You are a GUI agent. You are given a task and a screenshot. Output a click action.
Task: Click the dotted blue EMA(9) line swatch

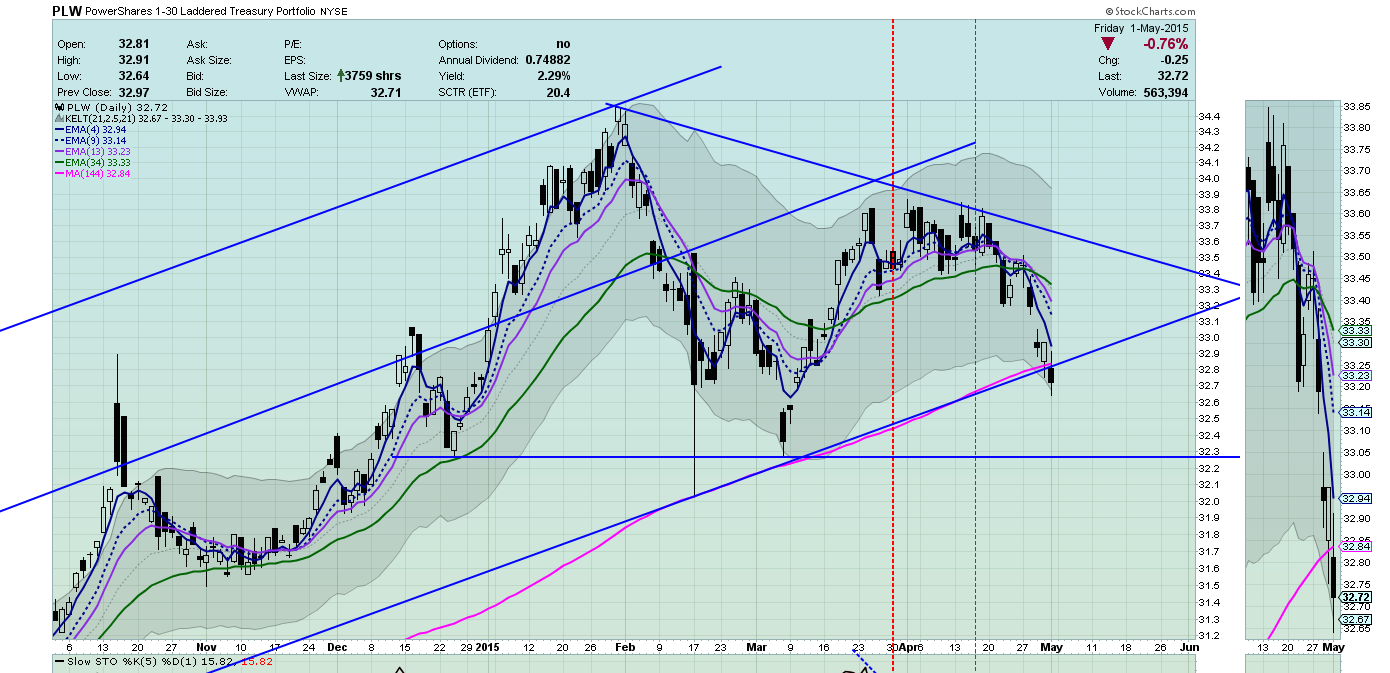57,141
